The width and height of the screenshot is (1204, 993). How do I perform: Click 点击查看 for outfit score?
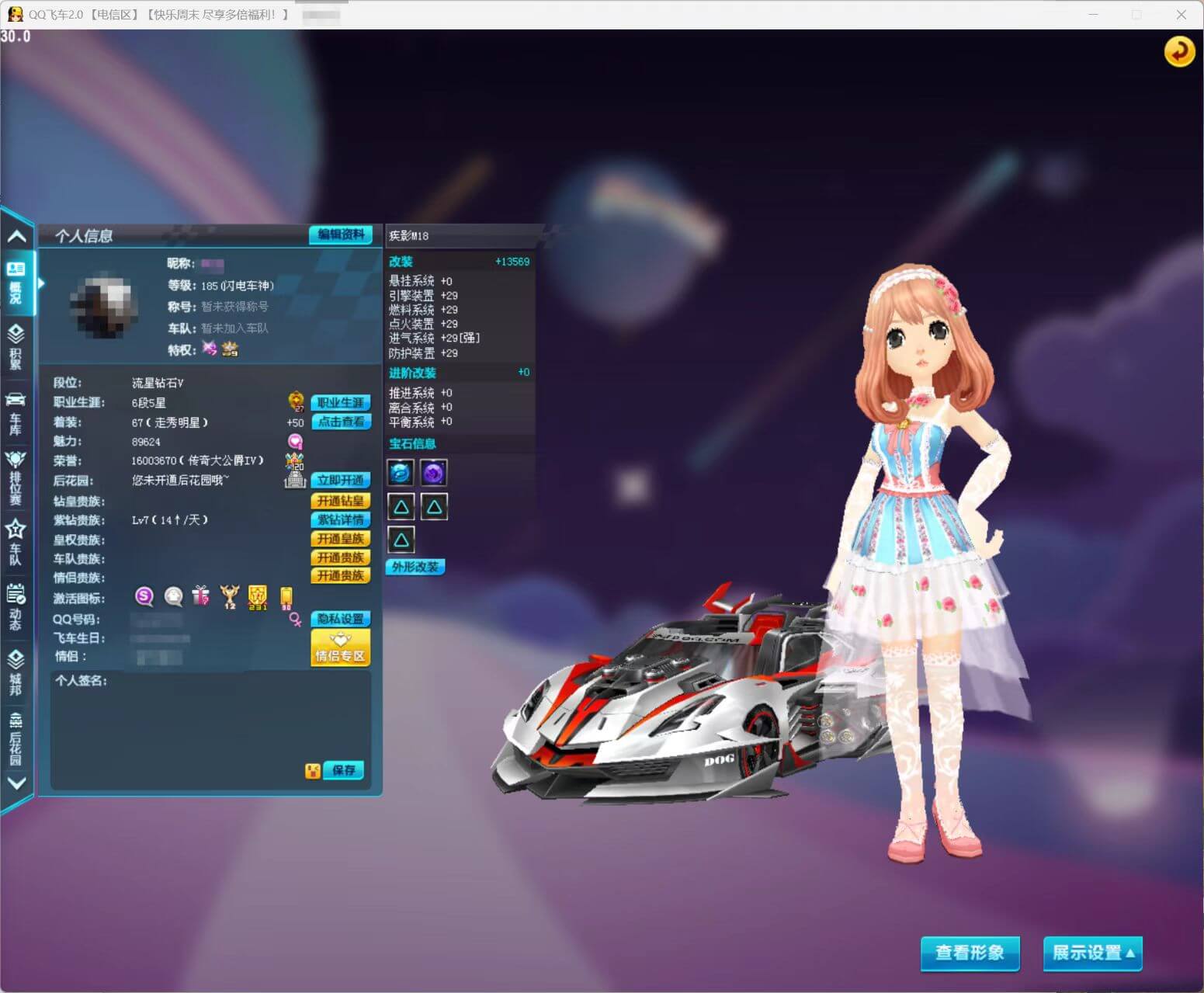(x=341, y=422)
